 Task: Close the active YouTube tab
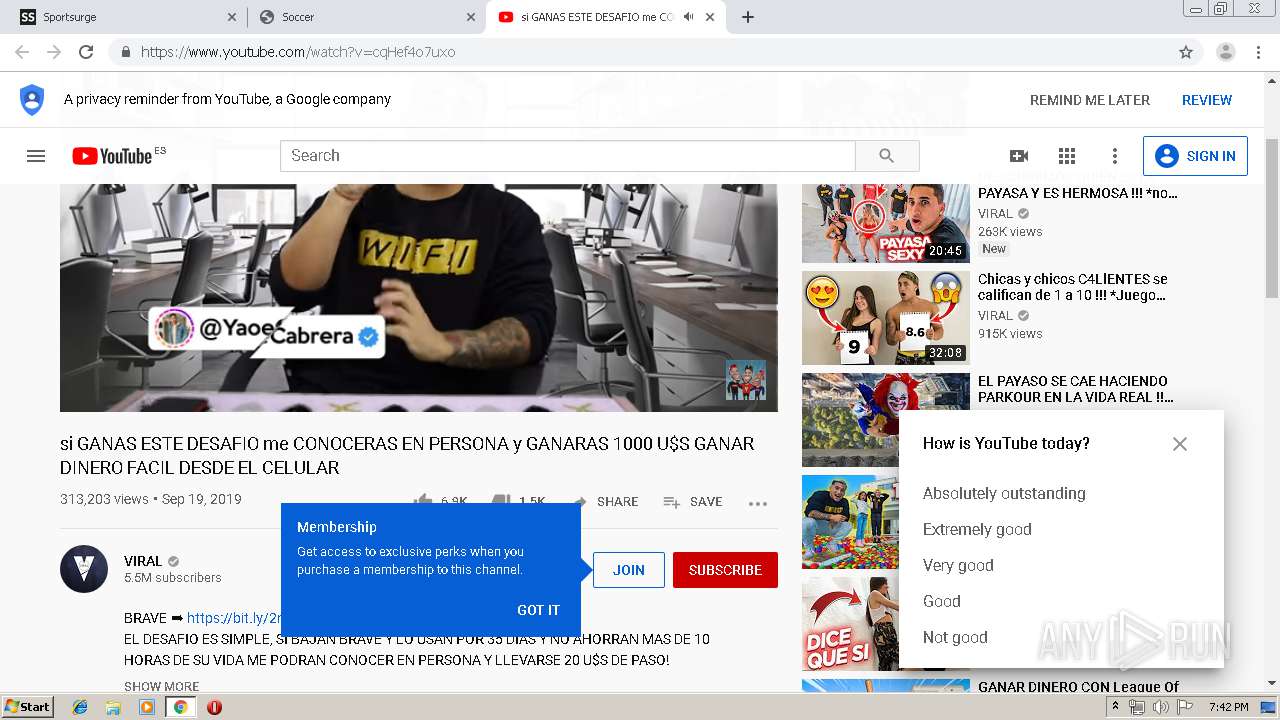[710, 17]
